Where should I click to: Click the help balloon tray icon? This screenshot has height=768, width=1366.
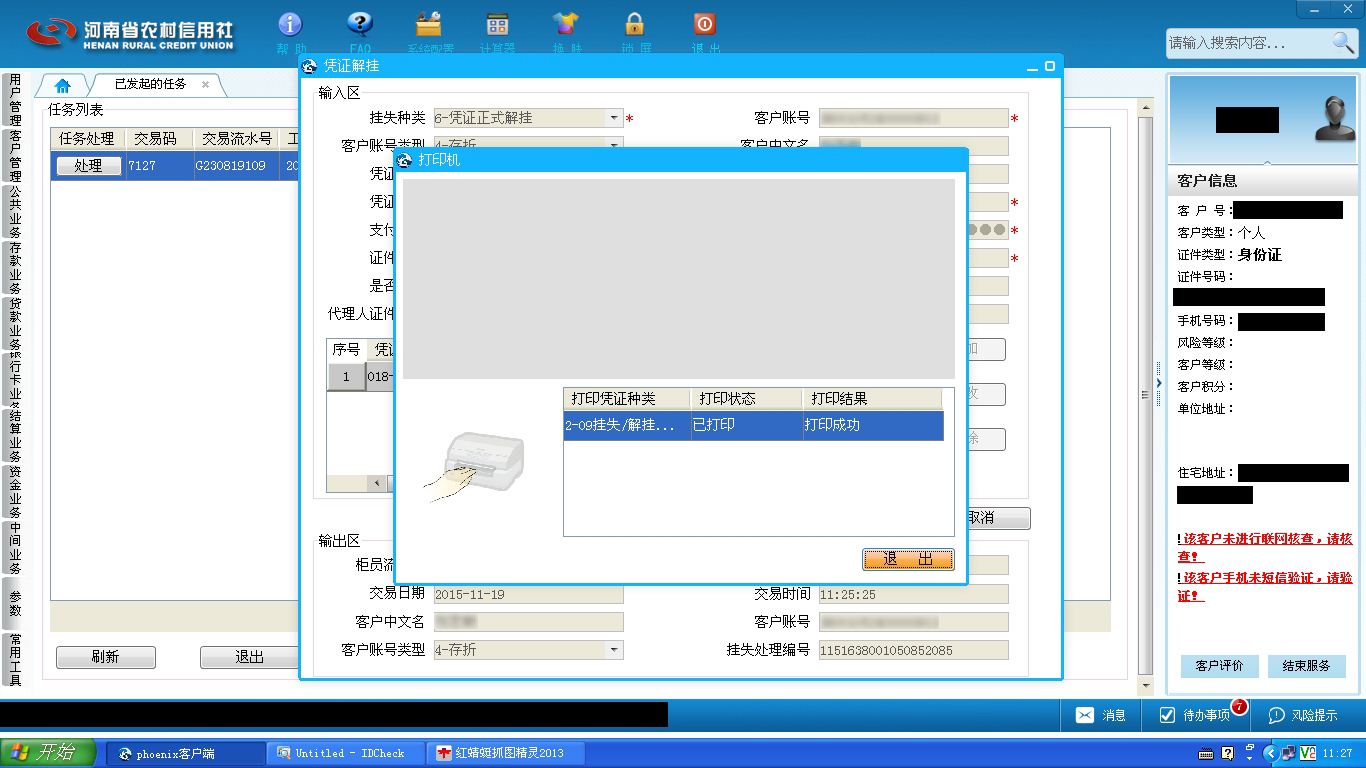(x=1228, y=753)
